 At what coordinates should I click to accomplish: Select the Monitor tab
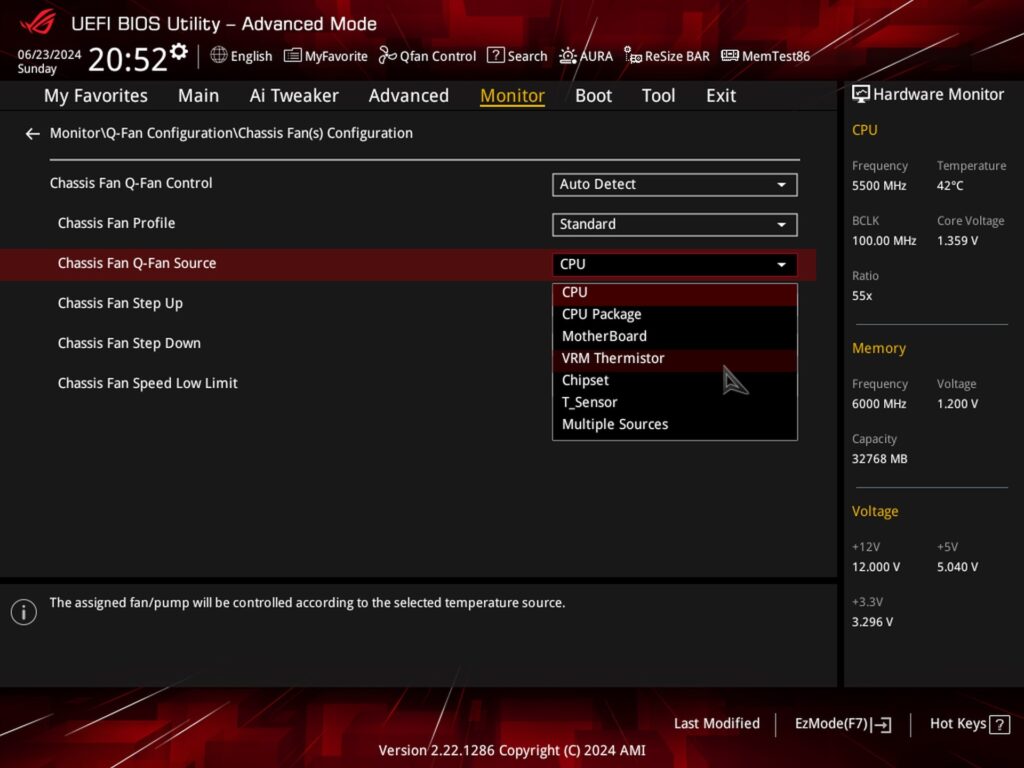click(x=512, y=96)
